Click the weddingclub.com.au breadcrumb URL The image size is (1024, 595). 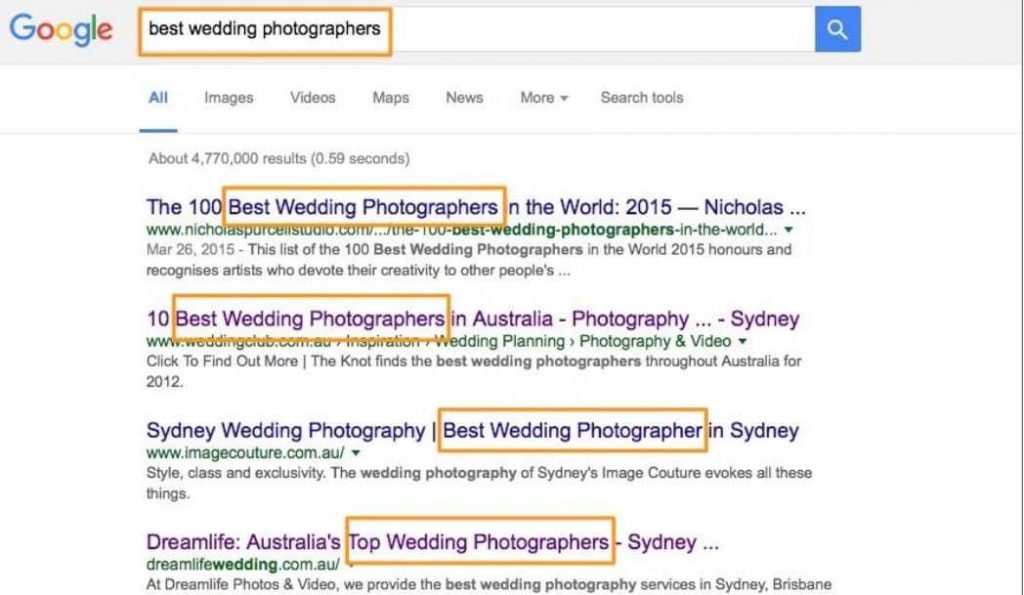click(x=438, y=342)
